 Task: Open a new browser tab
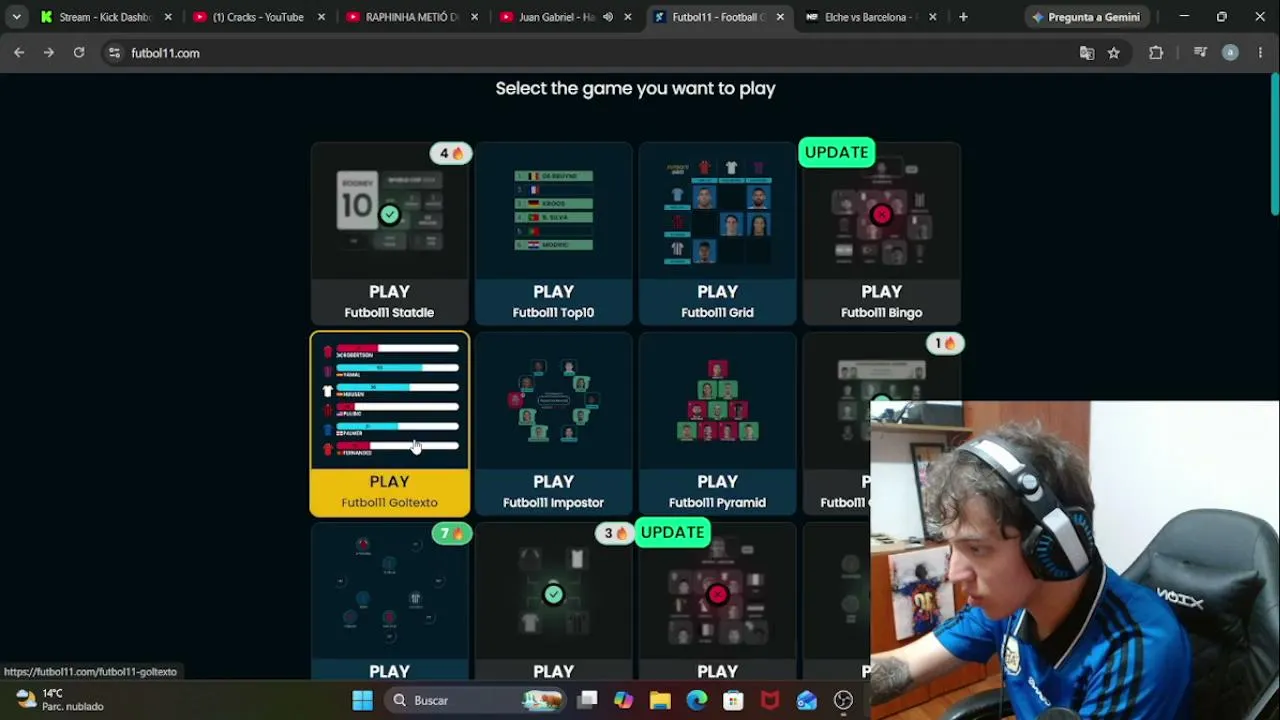(x=963, y=17)
